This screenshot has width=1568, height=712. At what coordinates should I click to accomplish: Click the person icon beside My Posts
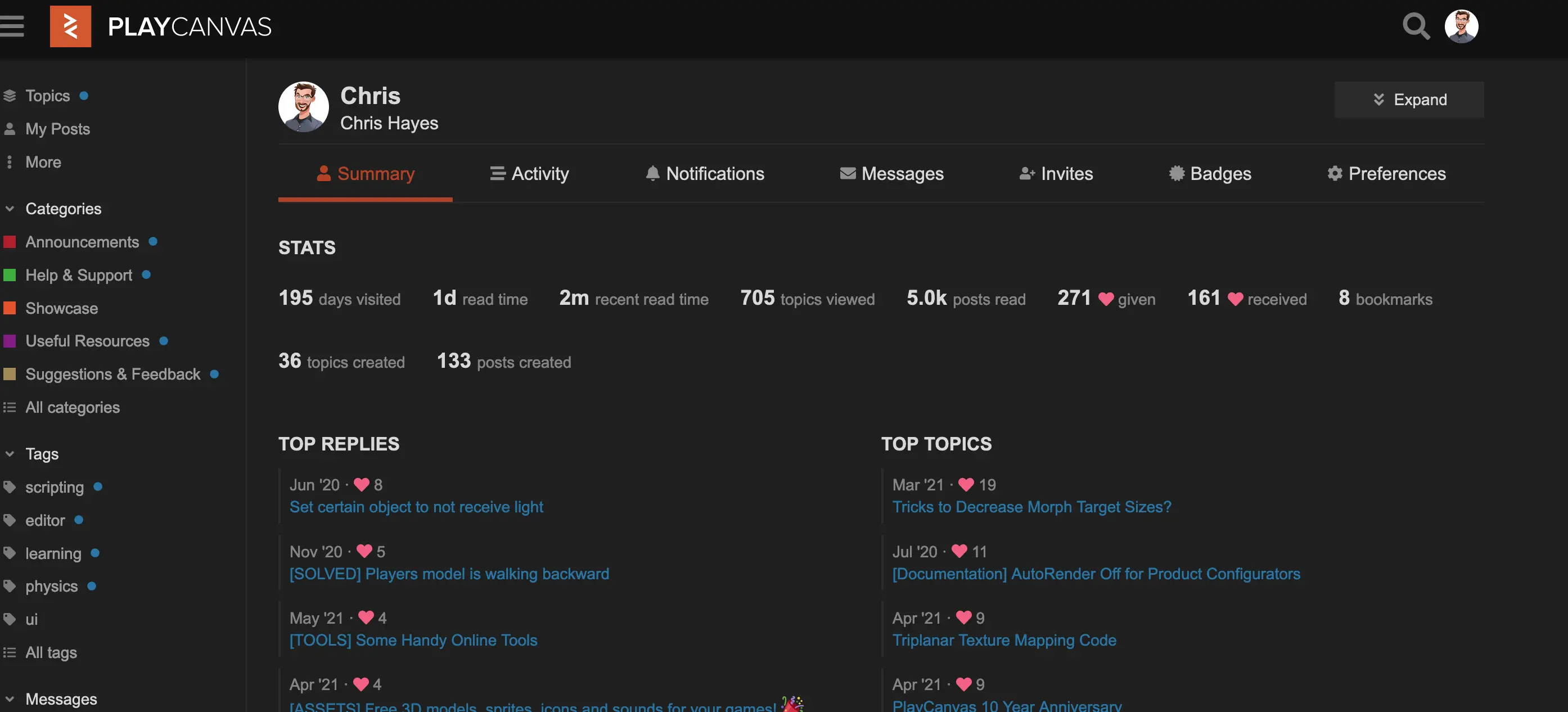pos(10,129)
